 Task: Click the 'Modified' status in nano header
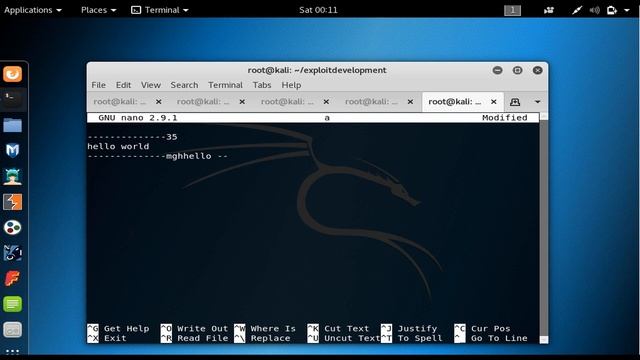click(504, 118)
